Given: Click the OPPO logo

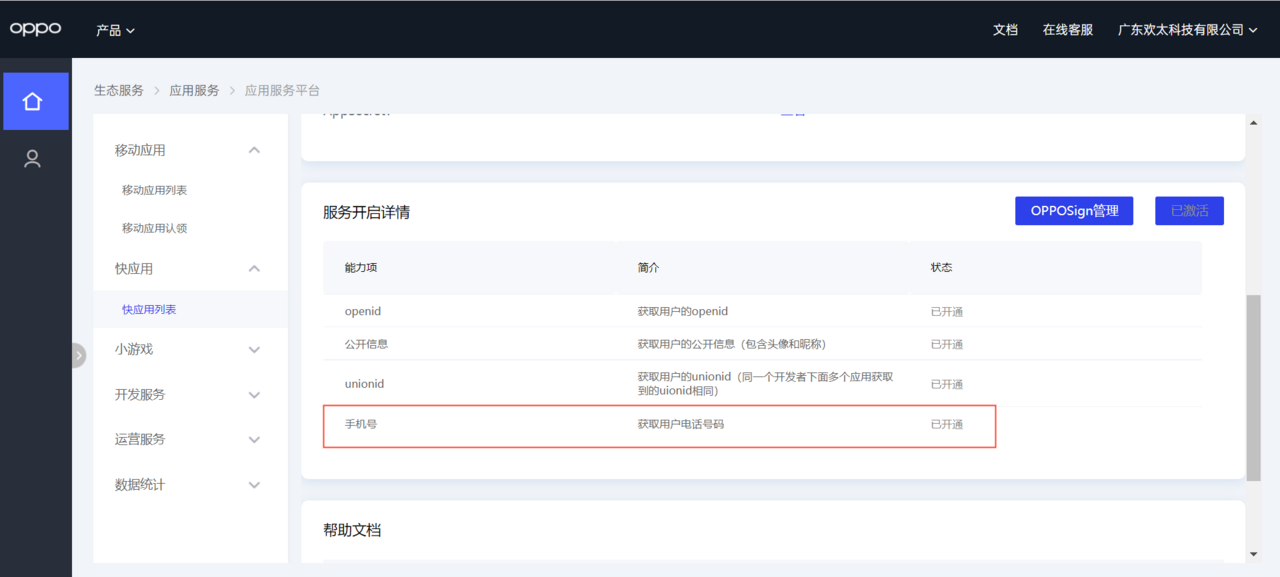Looking at the screenshot, I should coord(35,28).
